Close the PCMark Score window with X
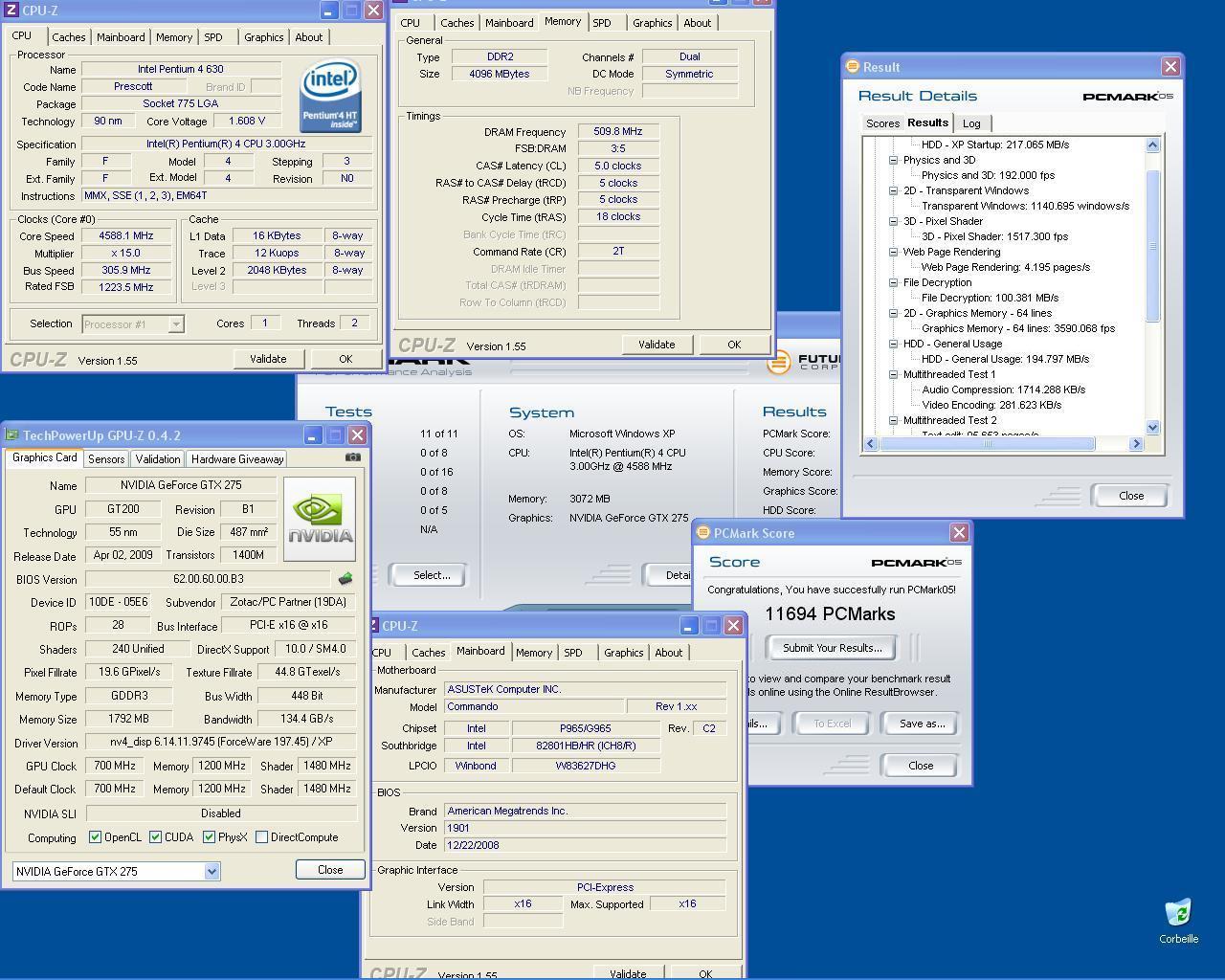 (959, 533)
